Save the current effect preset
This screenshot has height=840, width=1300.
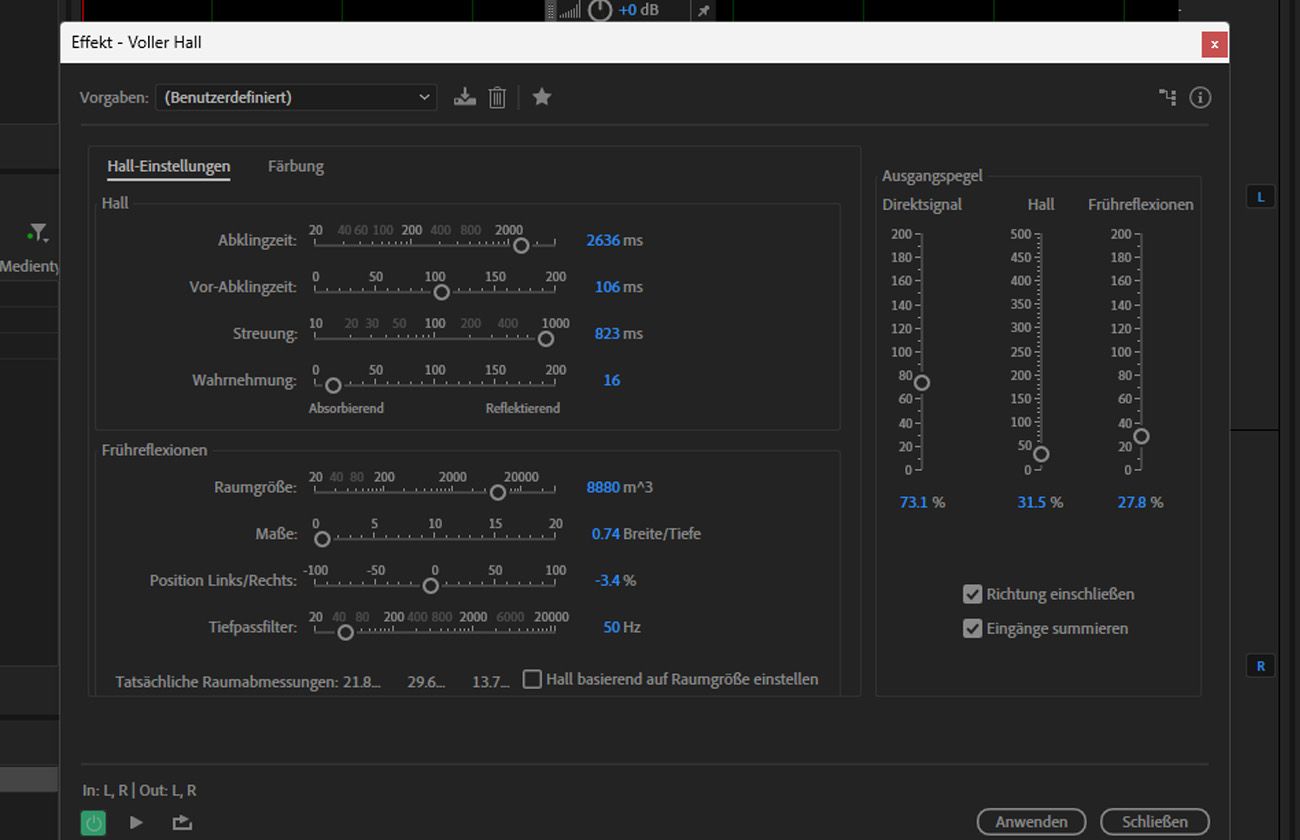(464, 97)
